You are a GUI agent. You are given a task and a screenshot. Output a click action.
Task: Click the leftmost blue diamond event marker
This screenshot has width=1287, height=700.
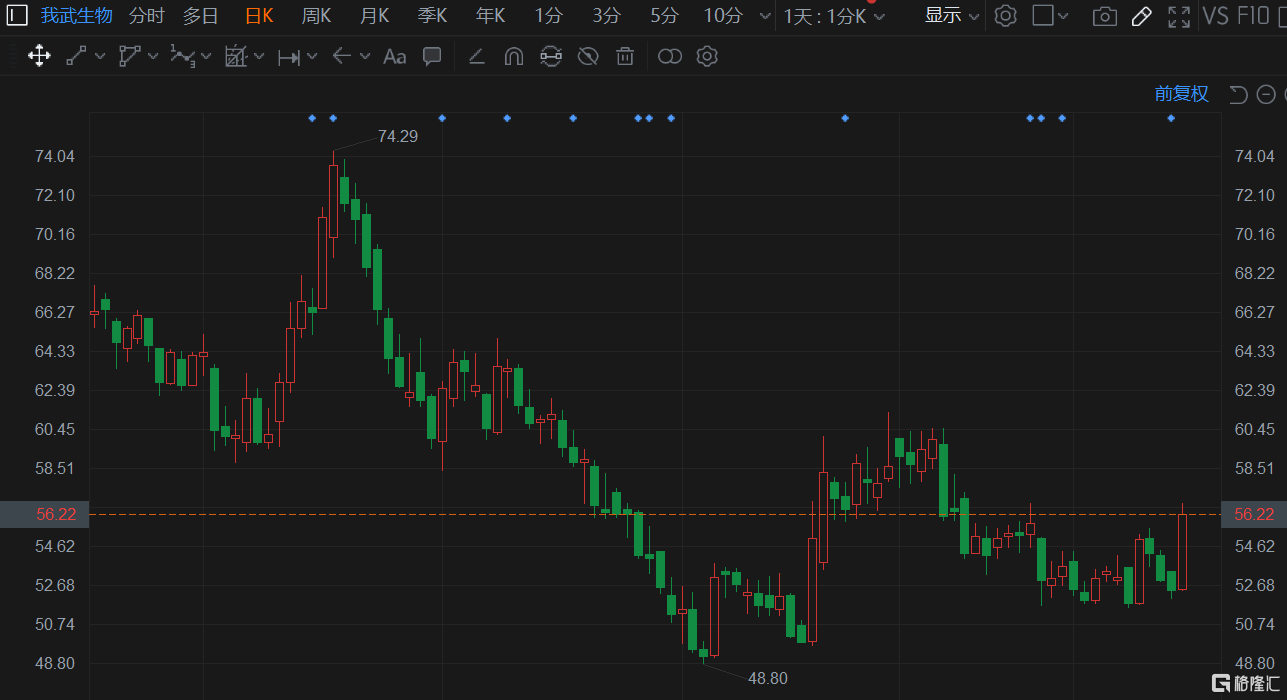(312, 118)
